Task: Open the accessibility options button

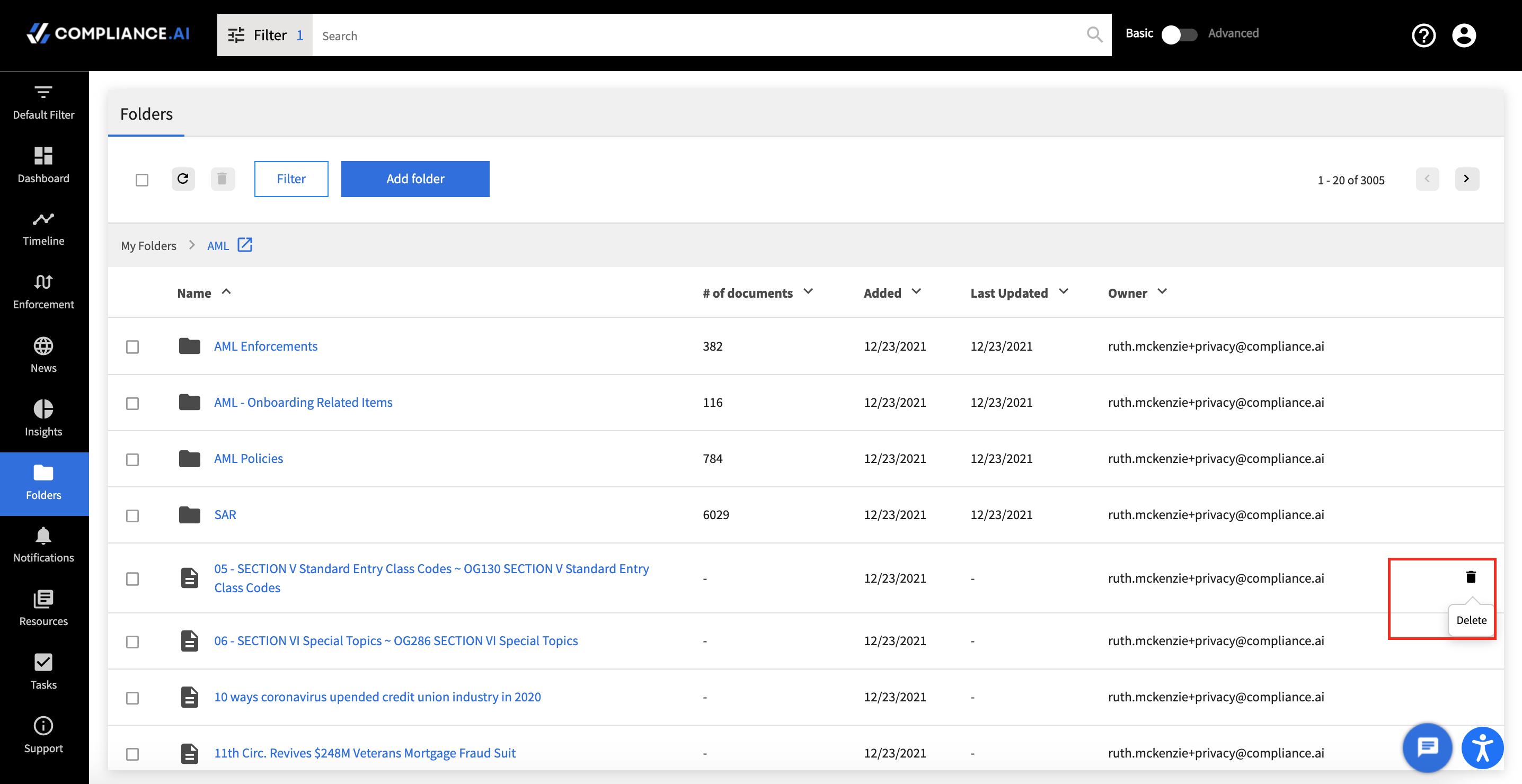Action: click(1482, 748)
